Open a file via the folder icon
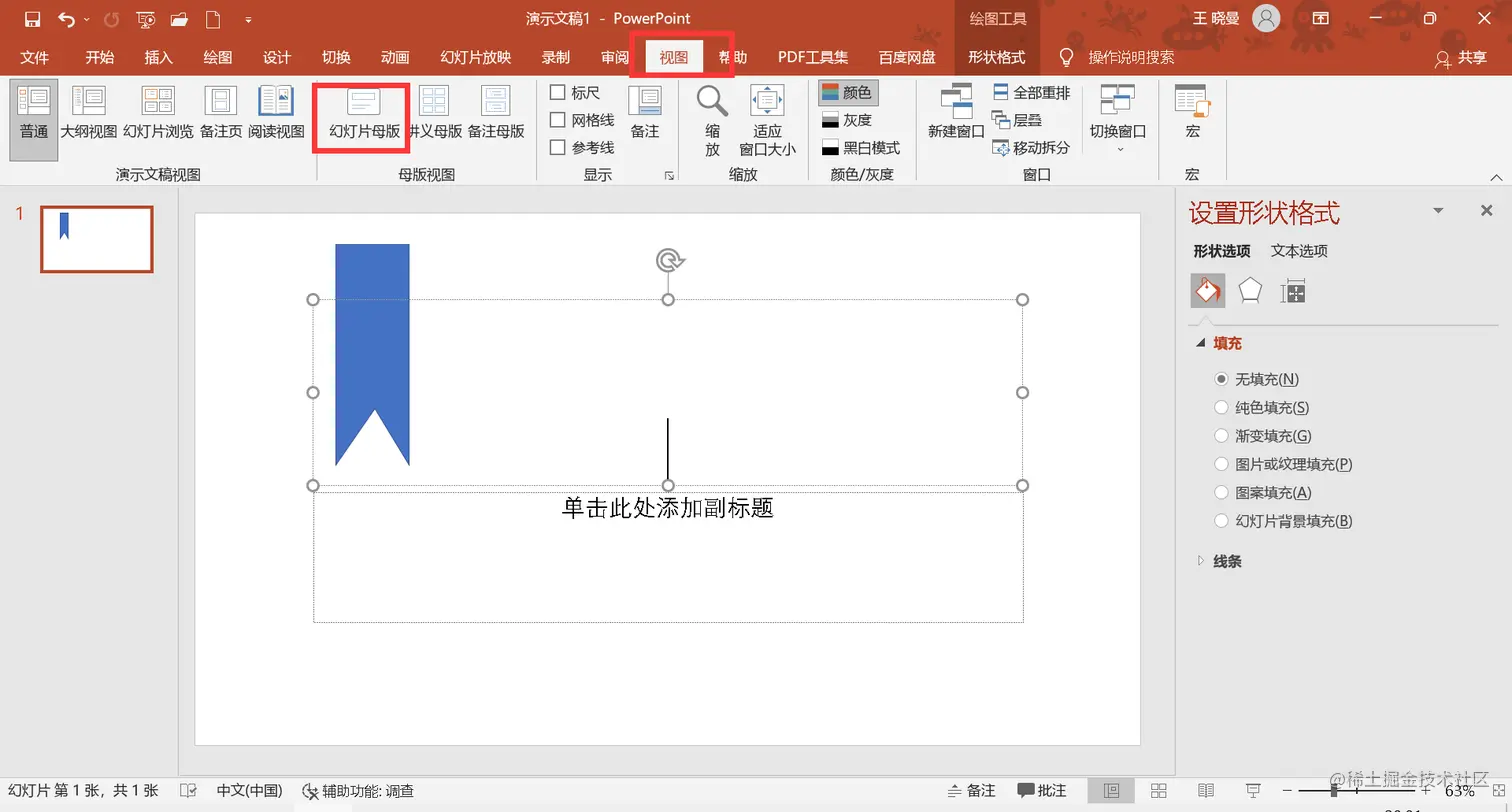This screenshot has width=1512, height=812. pos(180,19)
